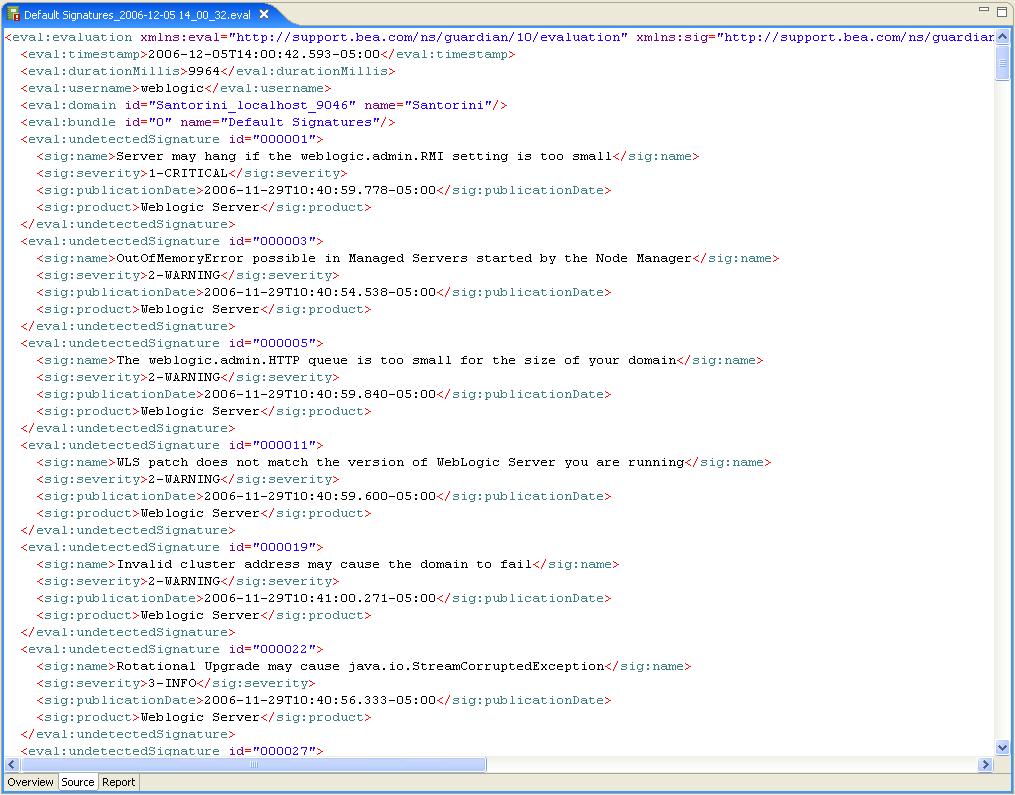Image resolution: width=1015 pixels, height=795 pixels.
Task: Click the undetectedSignature id "000005"
Action: click(x=284, y=343)
